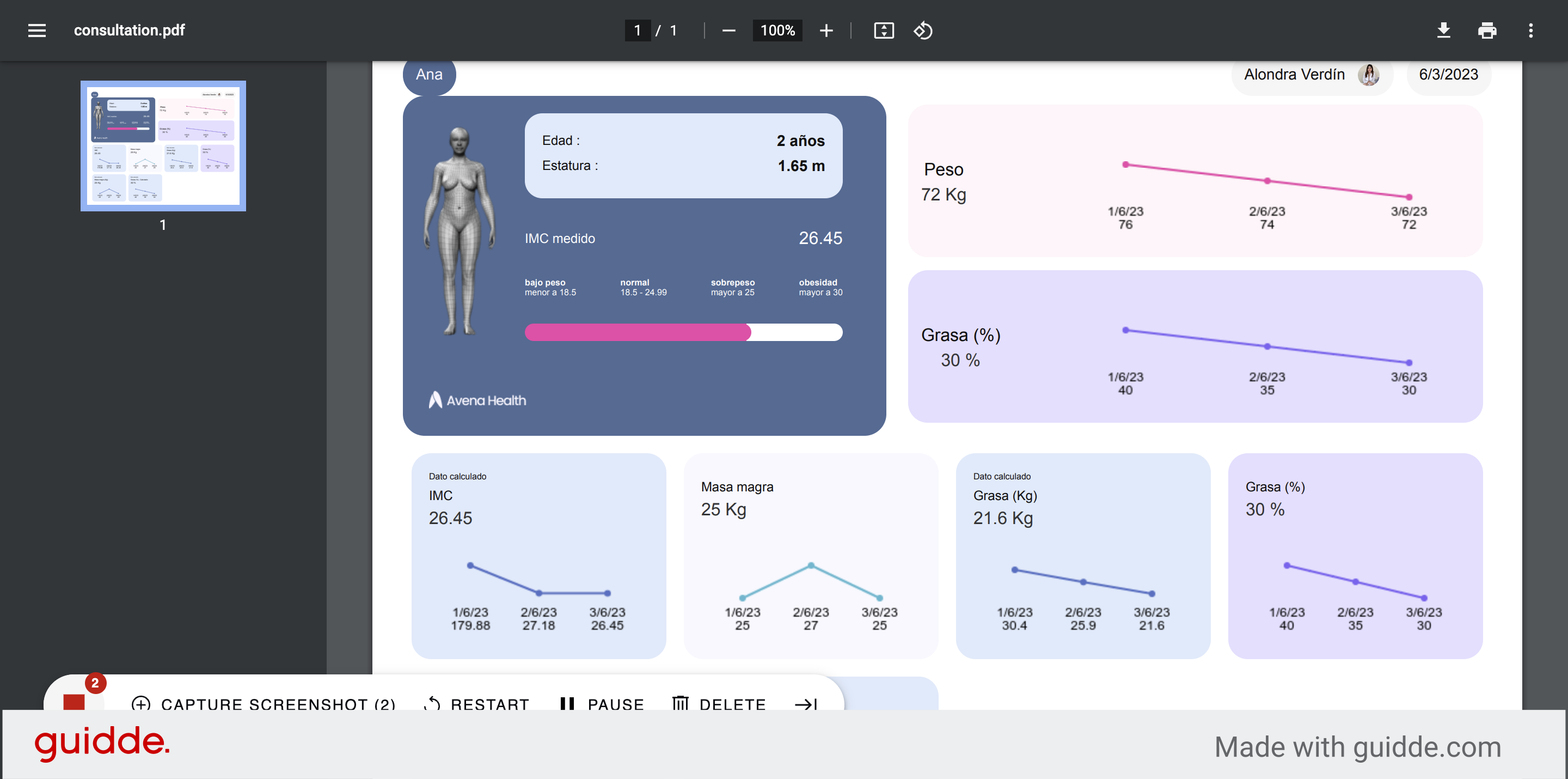Click Alondra Verdín's avatar picture

[1369, 74]
